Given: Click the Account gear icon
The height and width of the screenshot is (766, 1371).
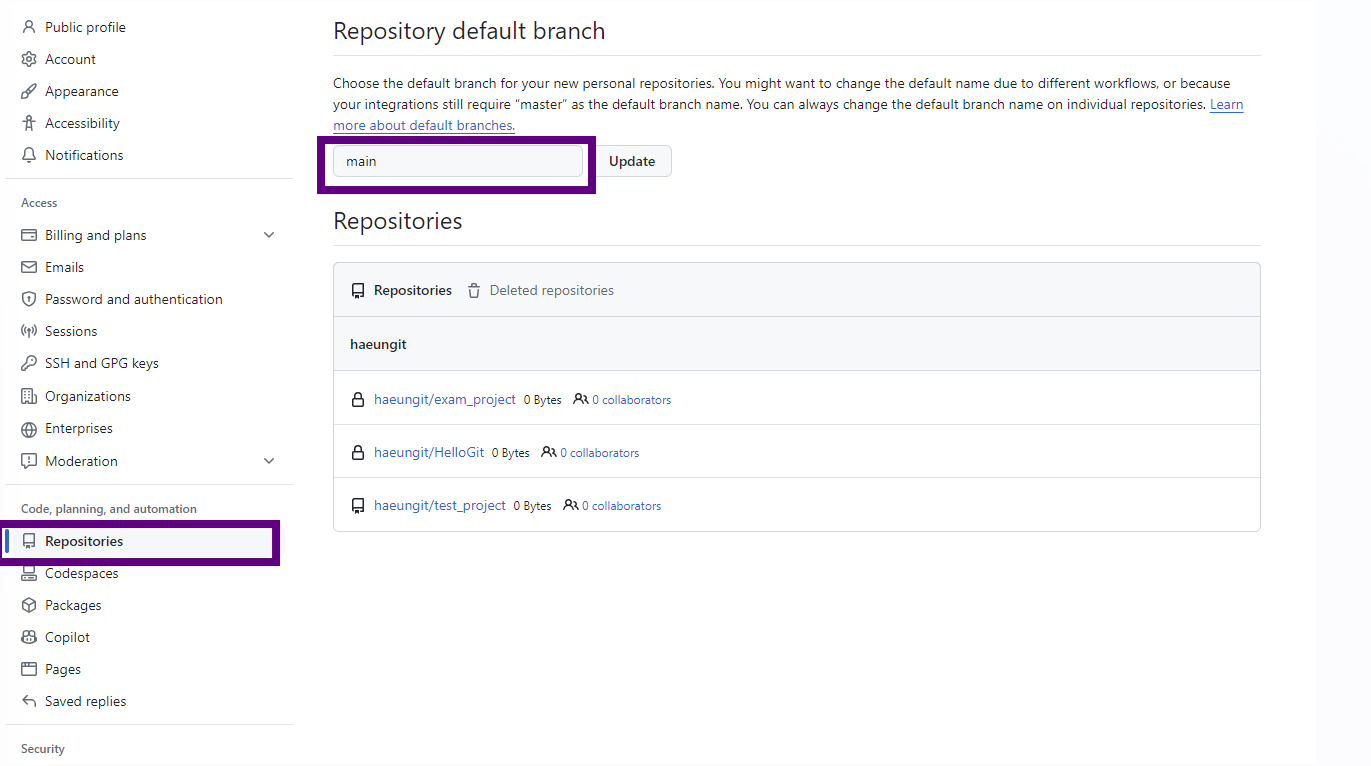Looking at the screenshot, I should (x=29, y=59).
